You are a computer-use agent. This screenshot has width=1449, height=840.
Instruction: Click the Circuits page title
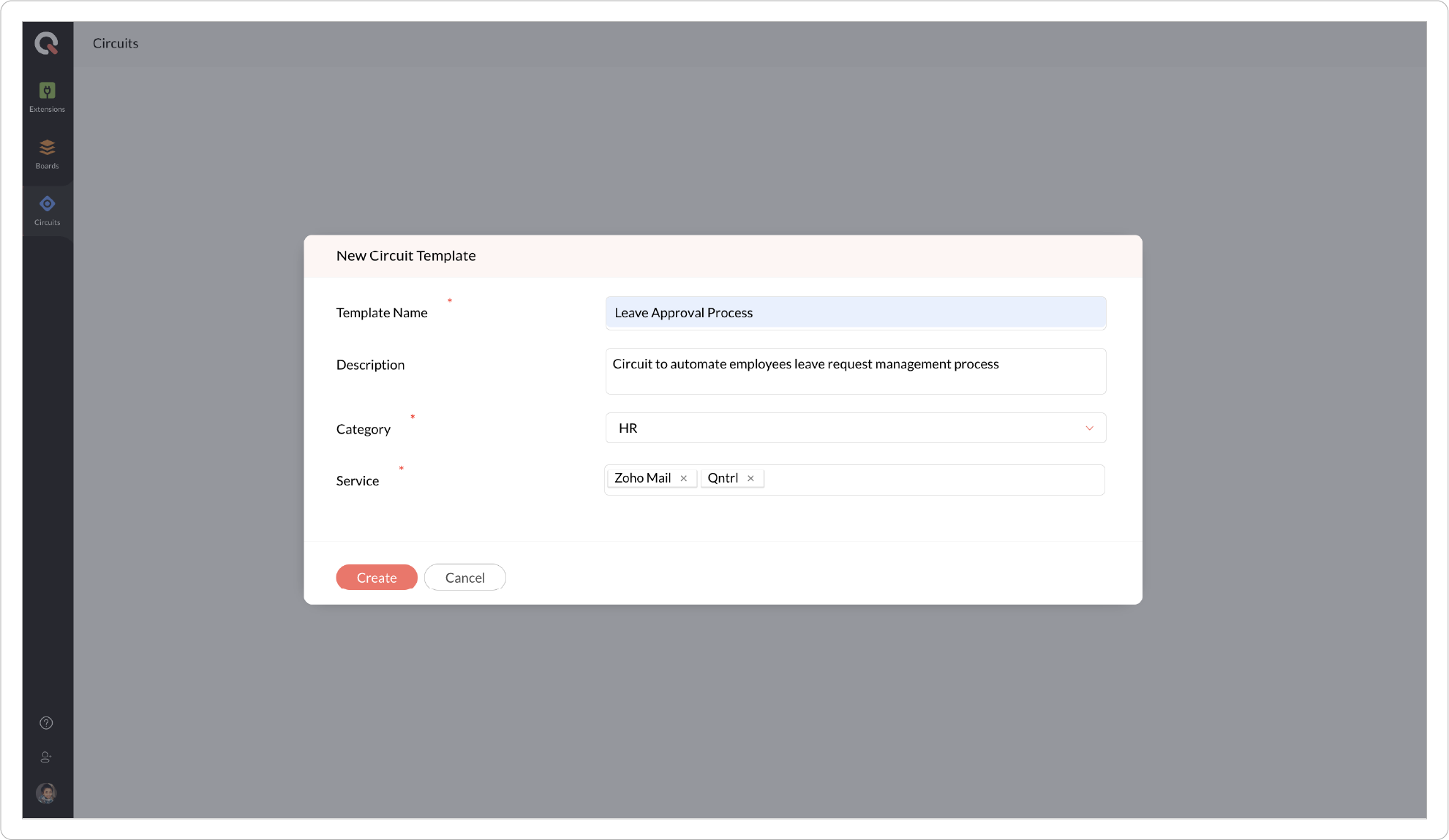116,43
